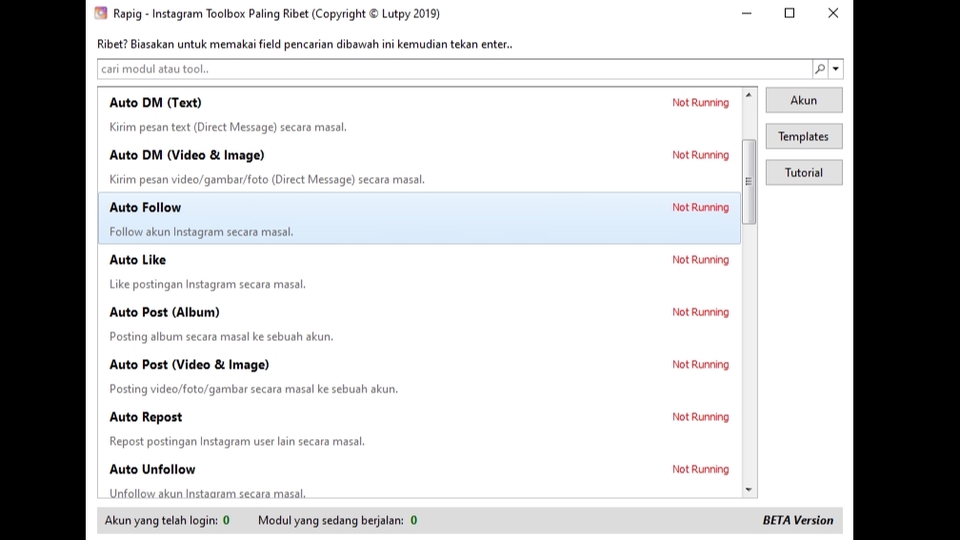
Task: Click description 'Like postingan Instagram secara masal.'
Action: (x=207, y=284)
